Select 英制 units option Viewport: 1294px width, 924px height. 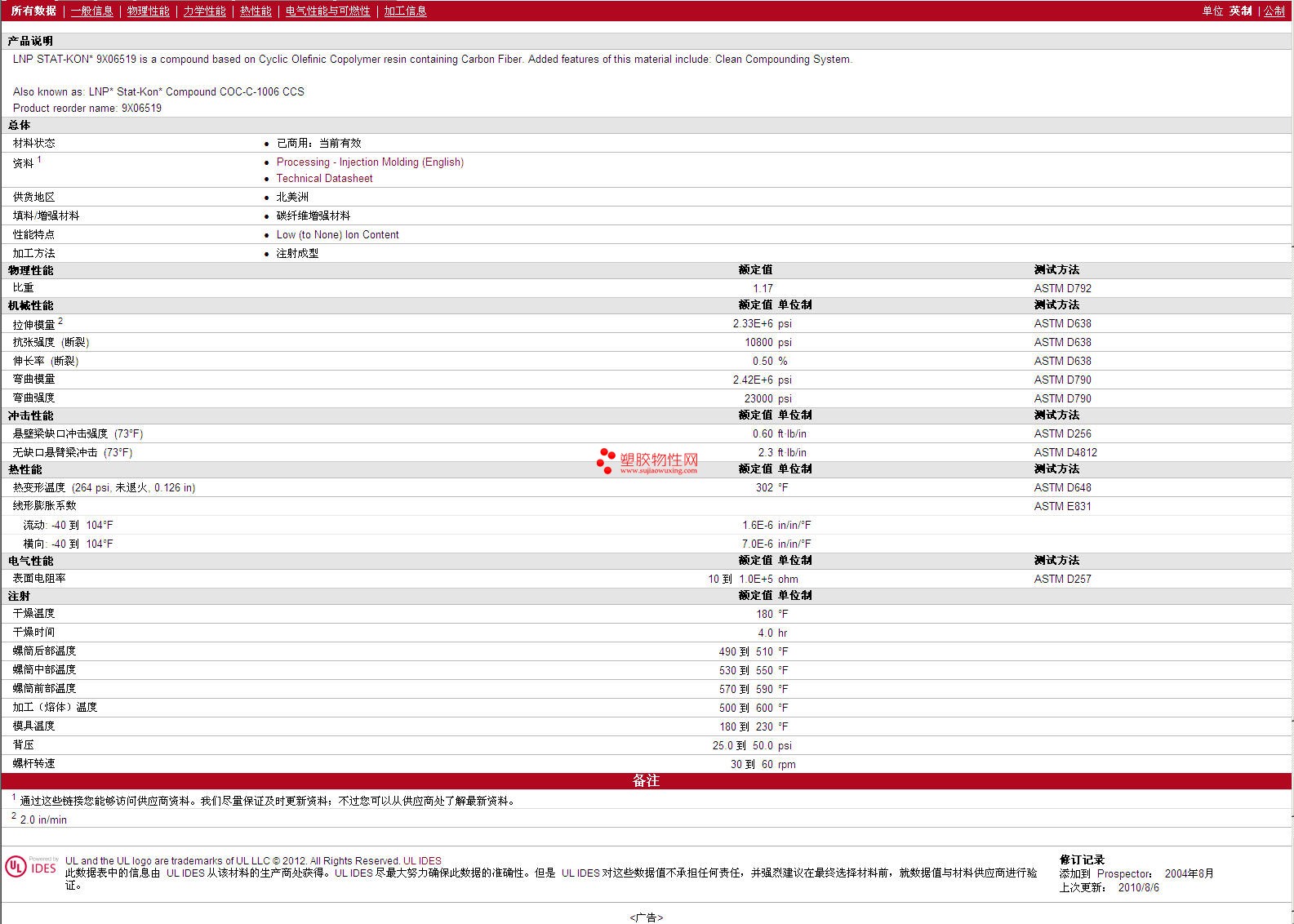coord(1240,11)
